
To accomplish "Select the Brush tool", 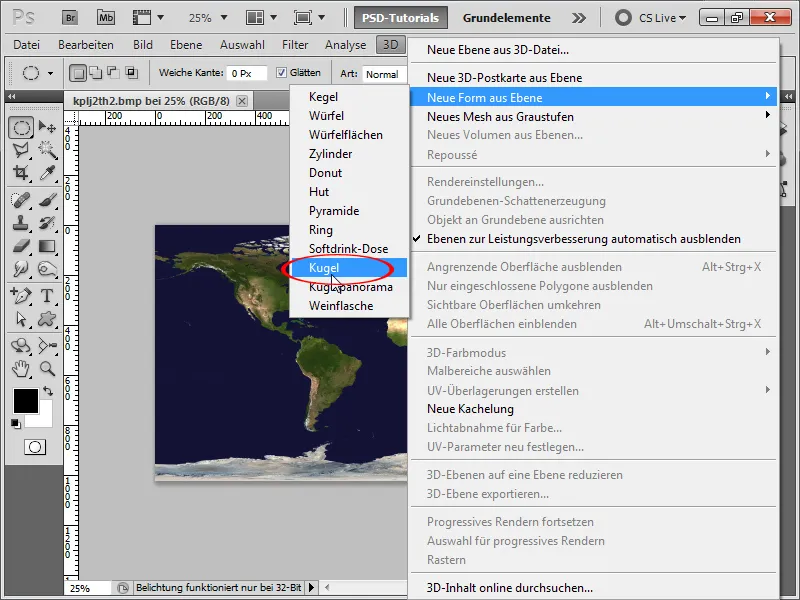I will pyautogui.click(x=47, y=200).
